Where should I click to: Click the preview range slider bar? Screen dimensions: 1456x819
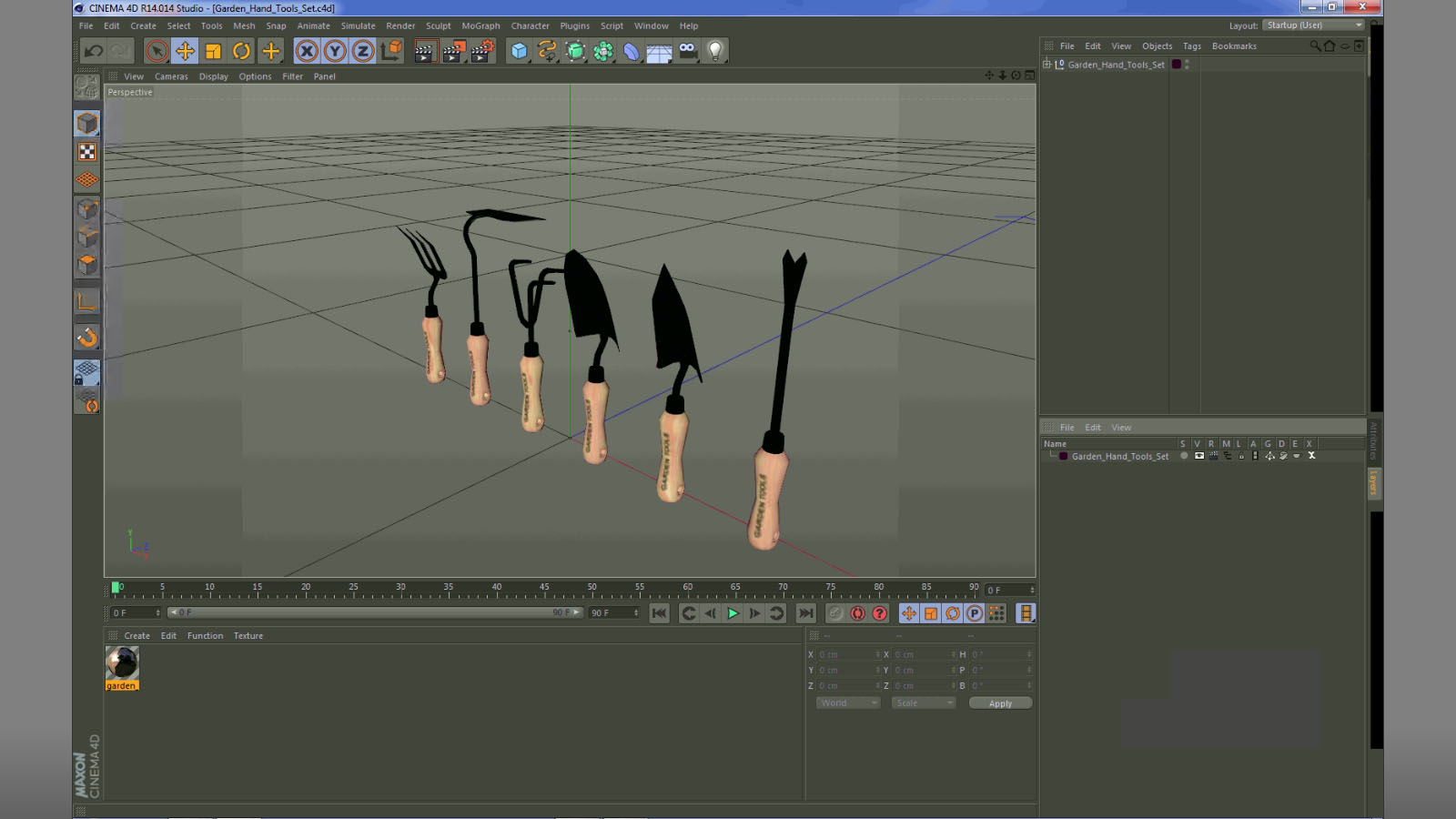tap(375, 612)
